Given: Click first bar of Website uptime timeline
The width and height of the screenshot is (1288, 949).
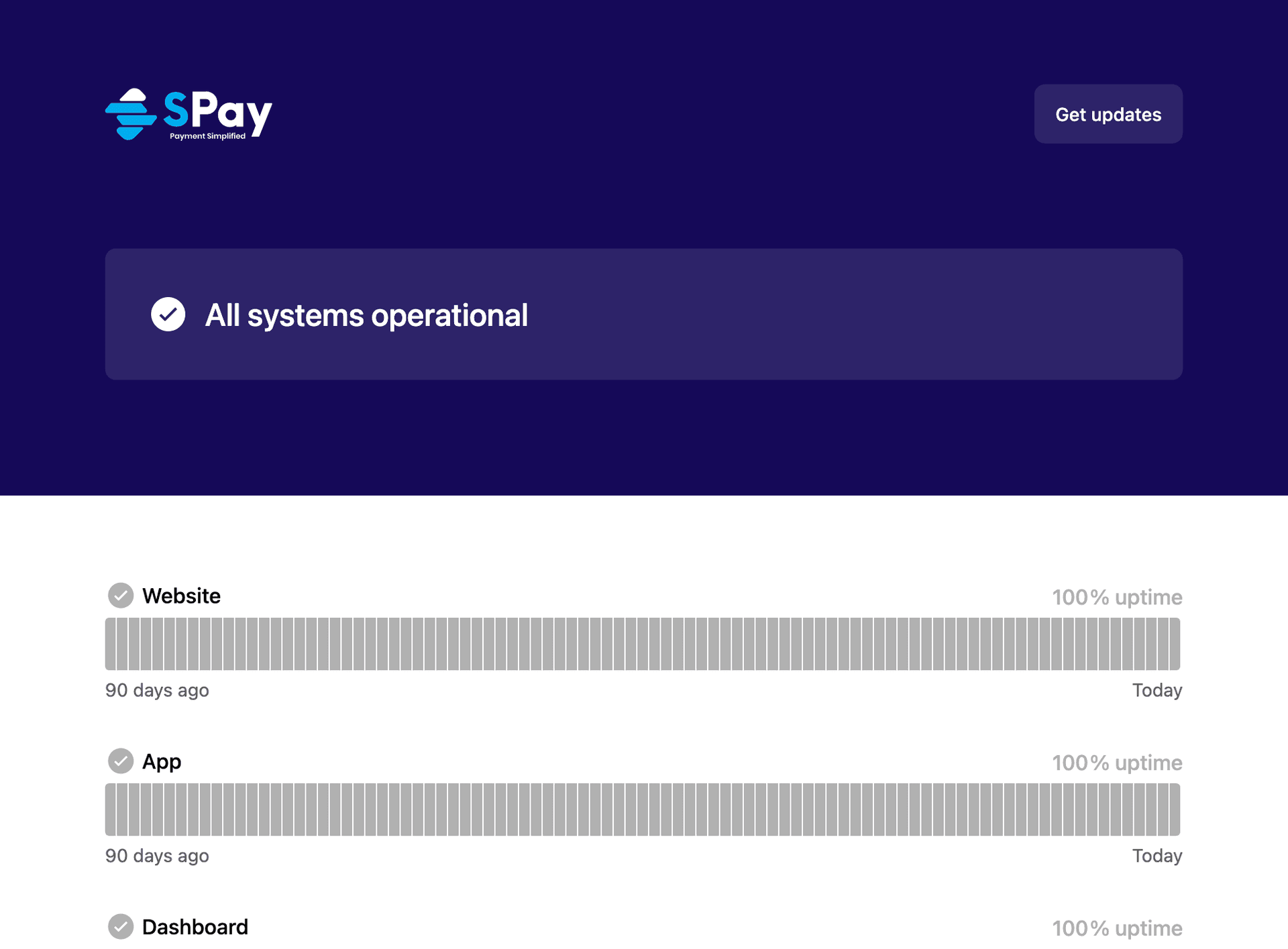Looking at the screenshot, I should pyautogui.click(x=110, y=644).
